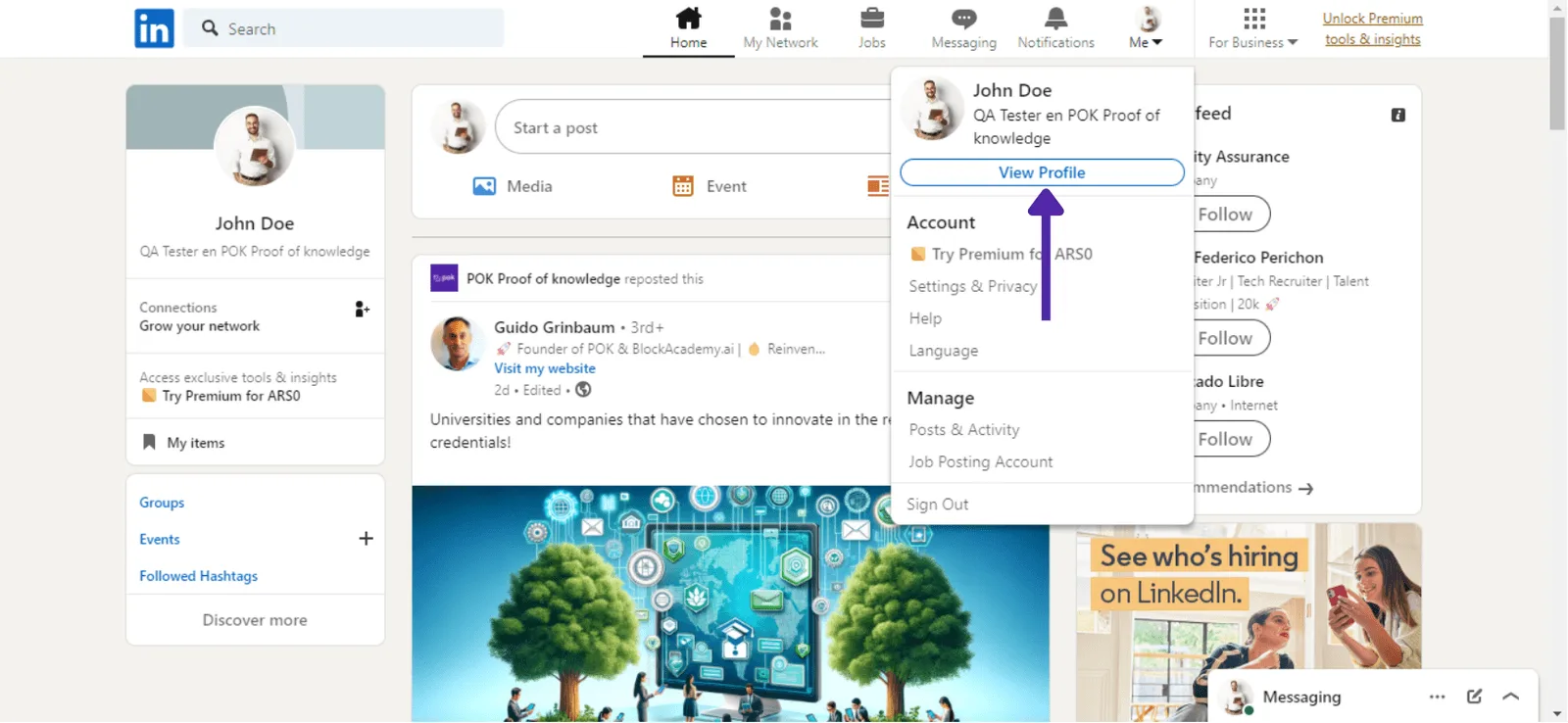Click the Write article icon

pyautogui.click(x=878, y=186)
